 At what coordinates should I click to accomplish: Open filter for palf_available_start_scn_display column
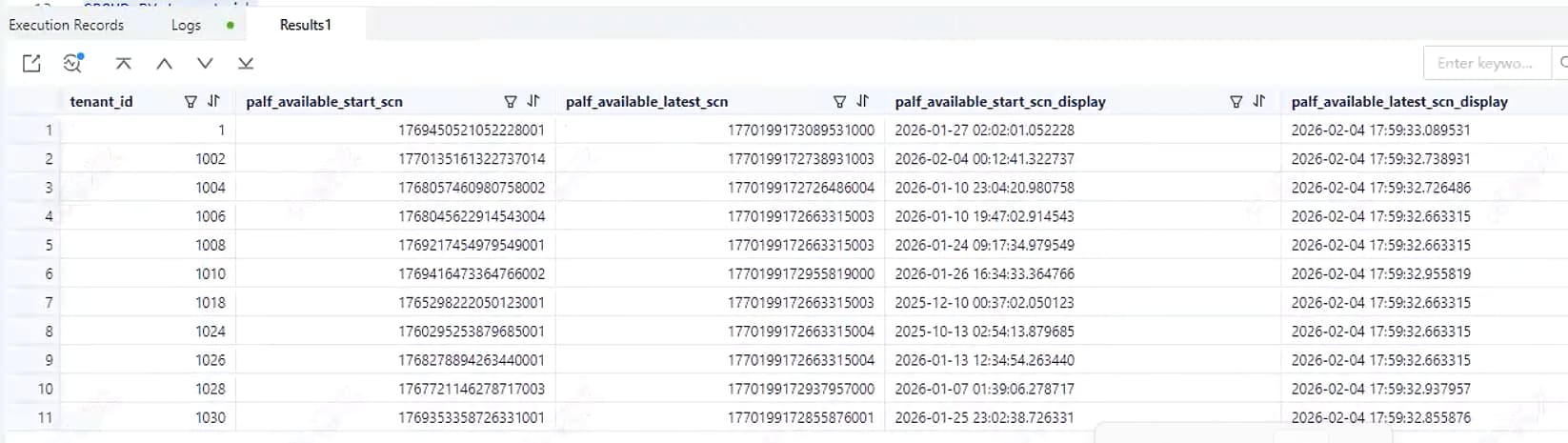pyautogui.click(x=1236, y=101)
